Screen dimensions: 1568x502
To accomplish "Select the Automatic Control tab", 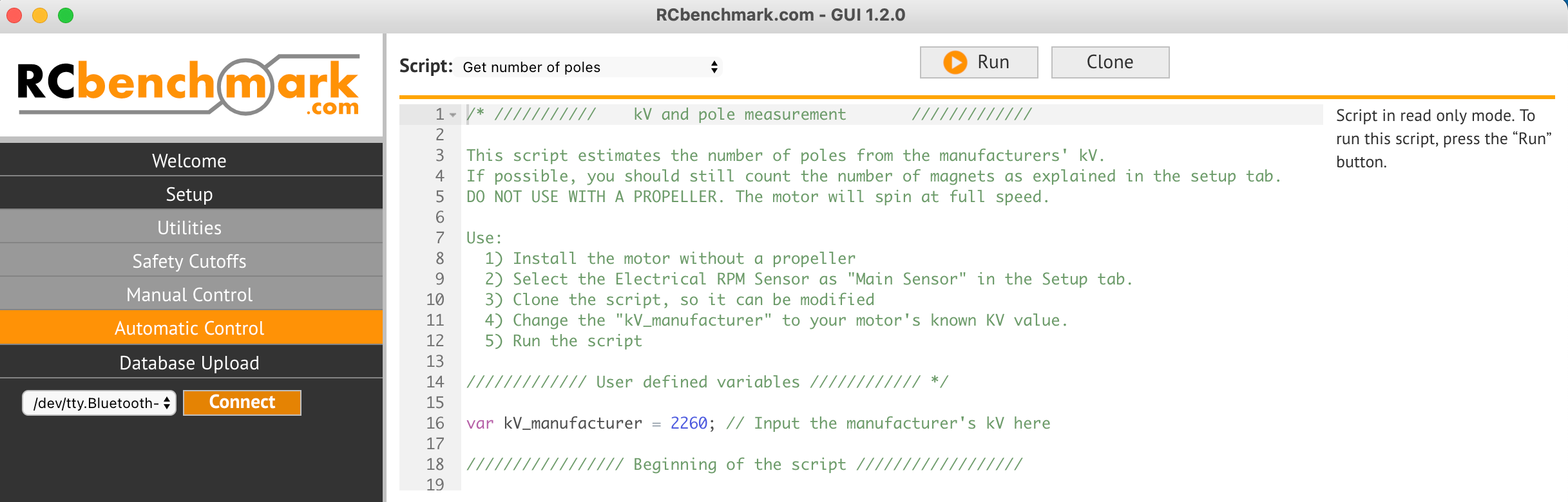I will (189, 328).
